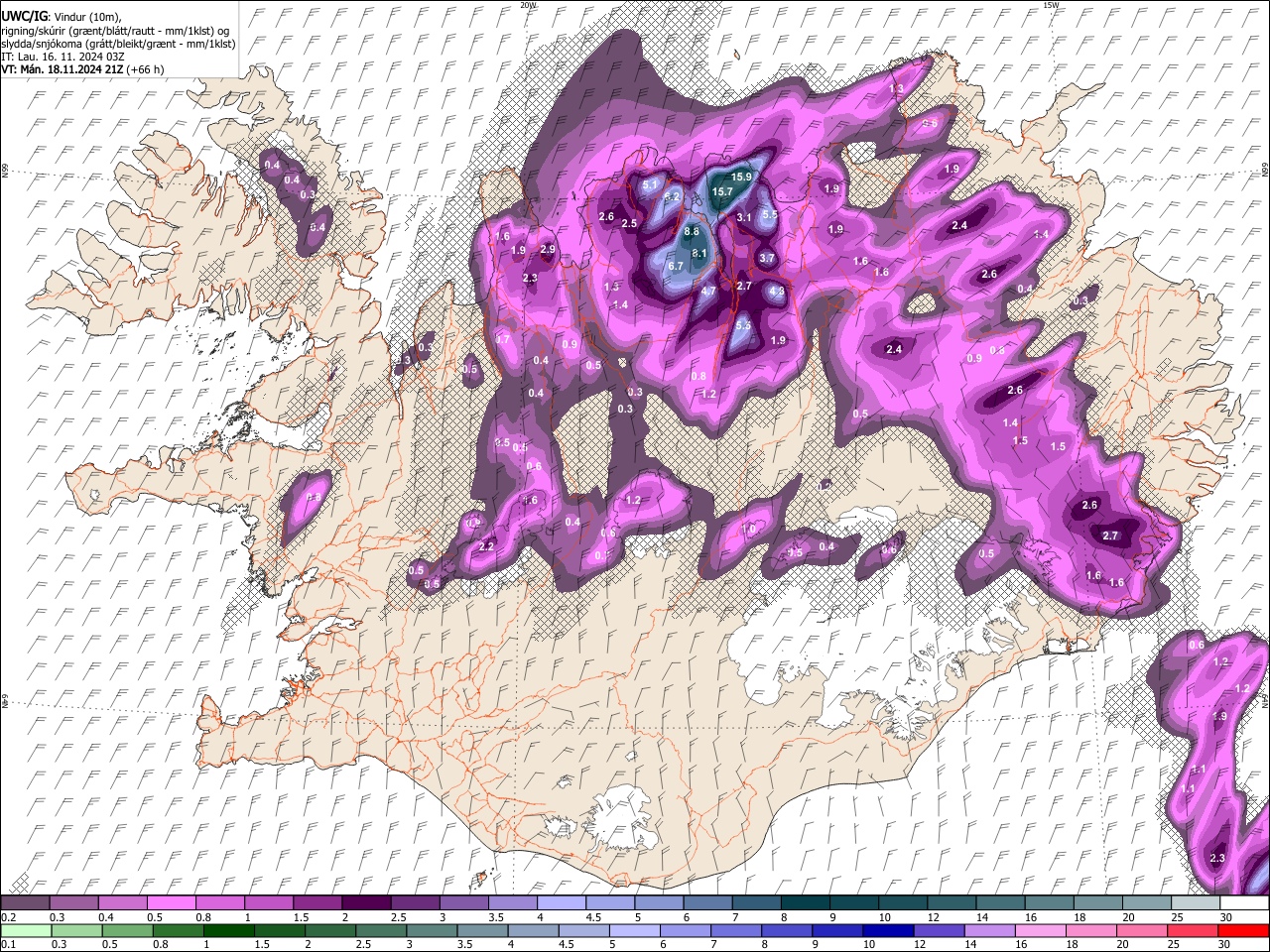
Task: Select the 8.8 value label
Action: coord(692,232)
